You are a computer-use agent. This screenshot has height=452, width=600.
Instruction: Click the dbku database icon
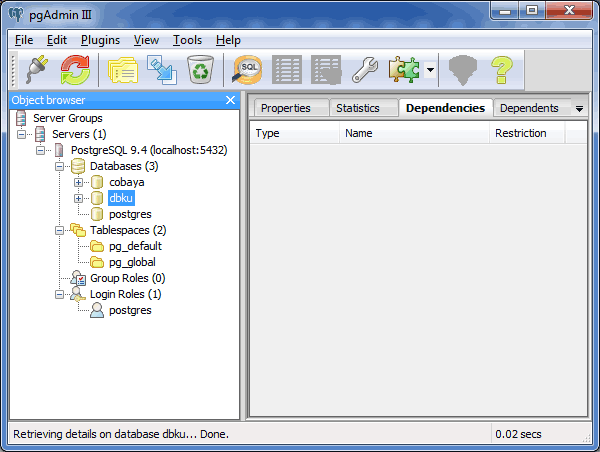97,198
